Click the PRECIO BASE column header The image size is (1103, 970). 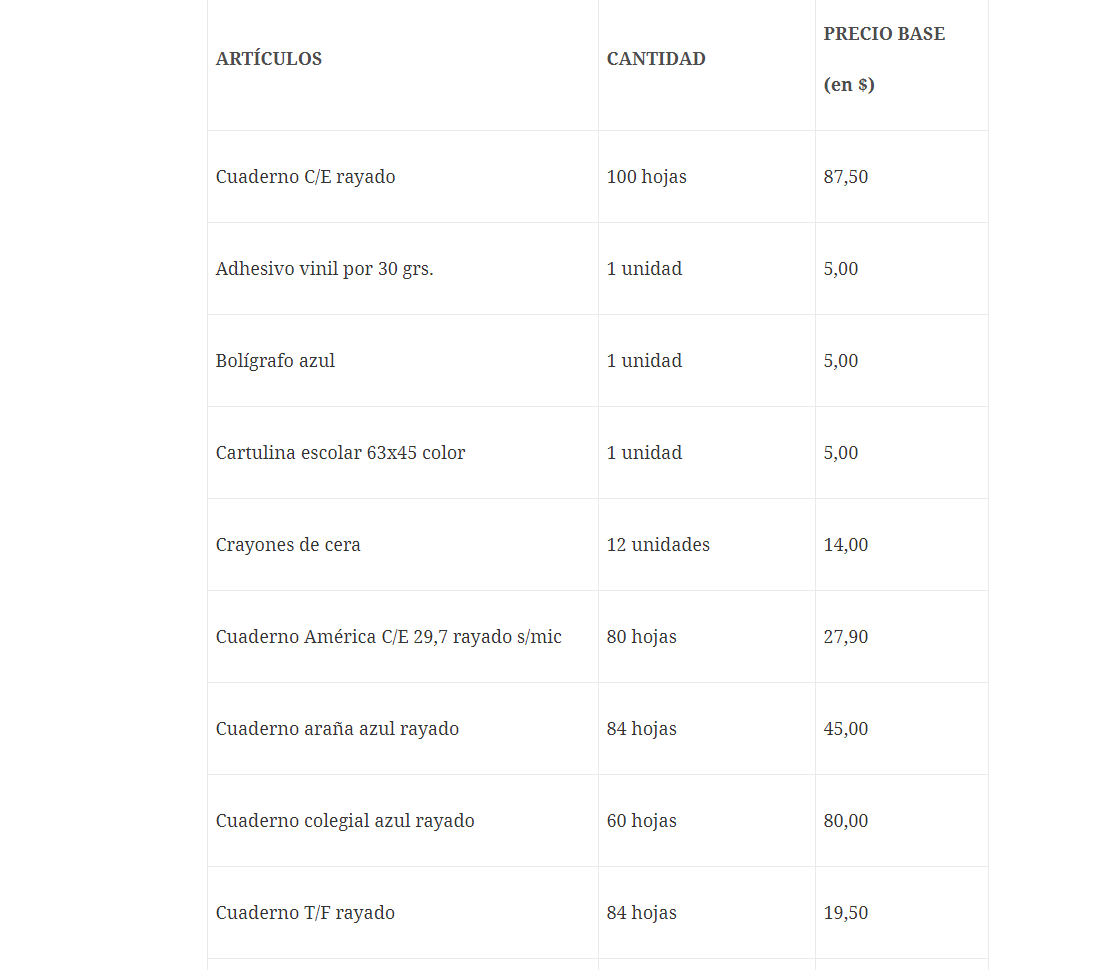tap(884, 34)
